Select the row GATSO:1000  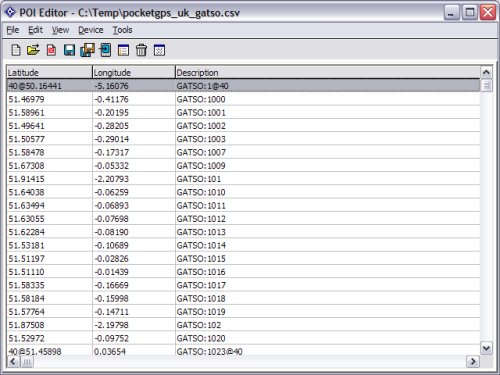coord(243,99)
